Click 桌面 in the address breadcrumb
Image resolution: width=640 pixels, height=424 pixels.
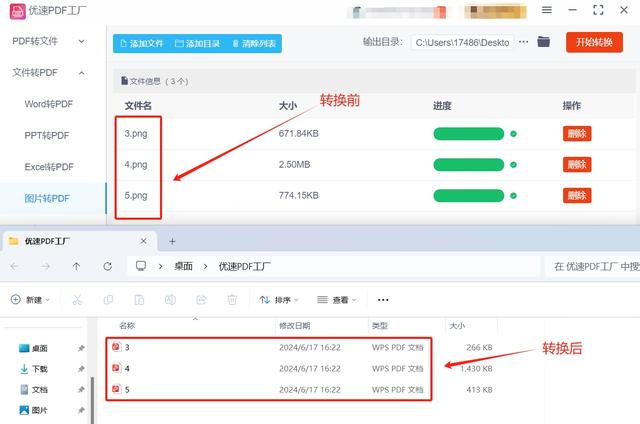click(x=183, y=266)
